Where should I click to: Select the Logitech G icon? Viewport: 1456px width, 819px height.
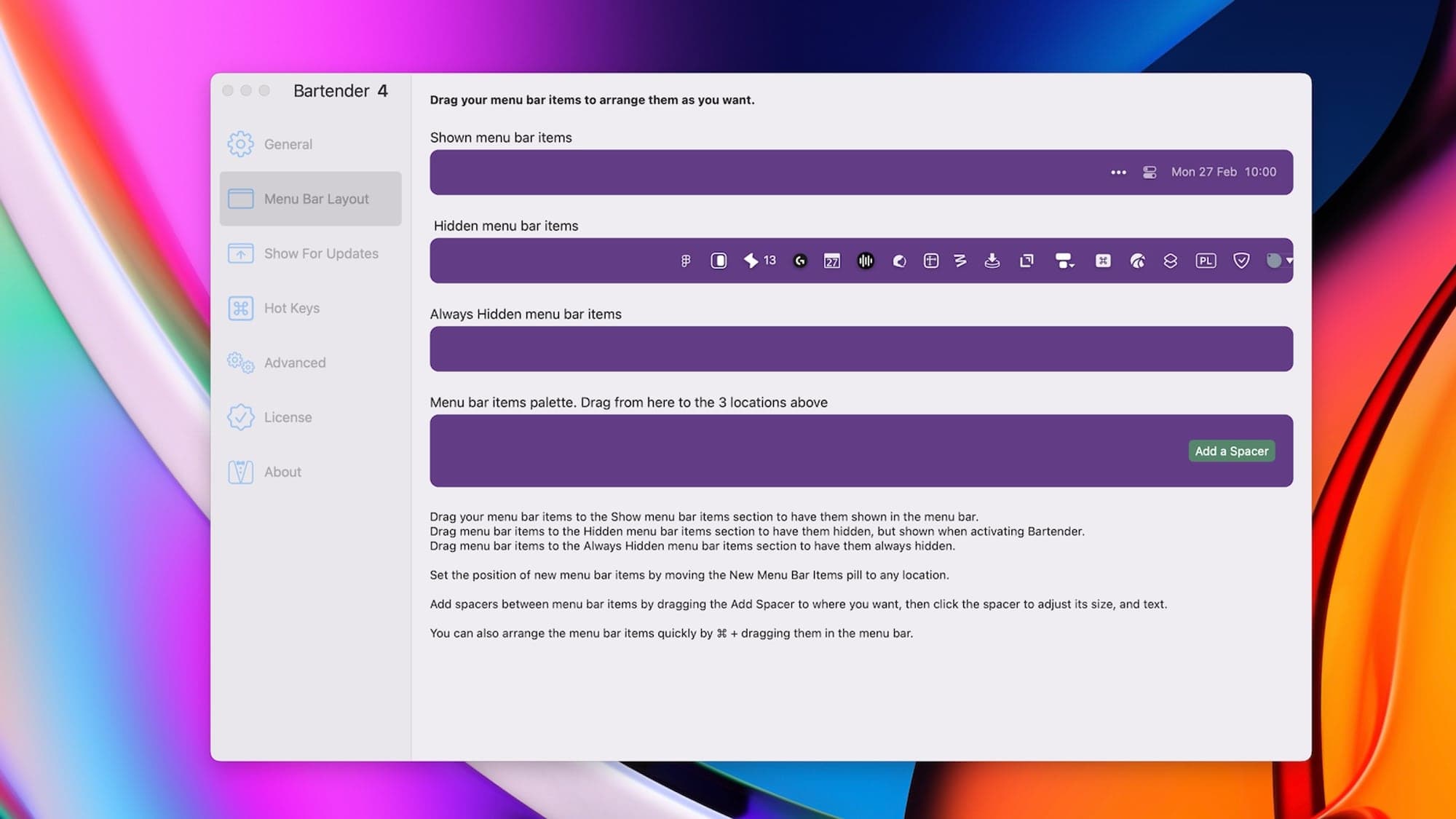click(800, 261)
